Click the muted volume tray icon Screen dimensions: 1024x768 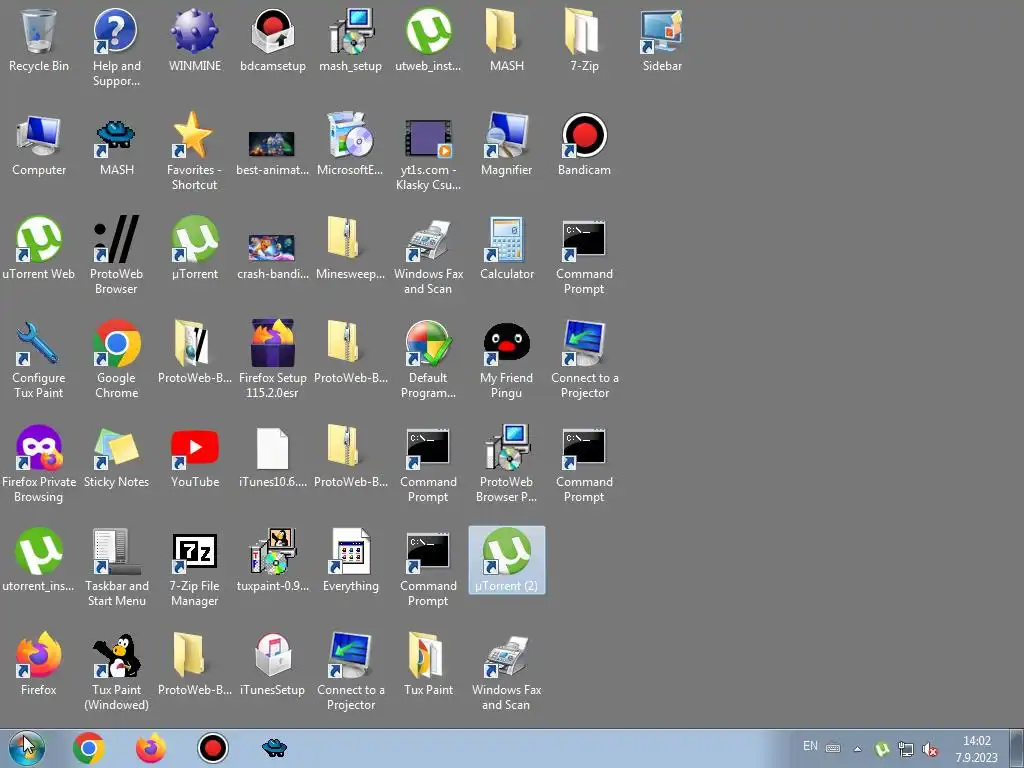931,750
